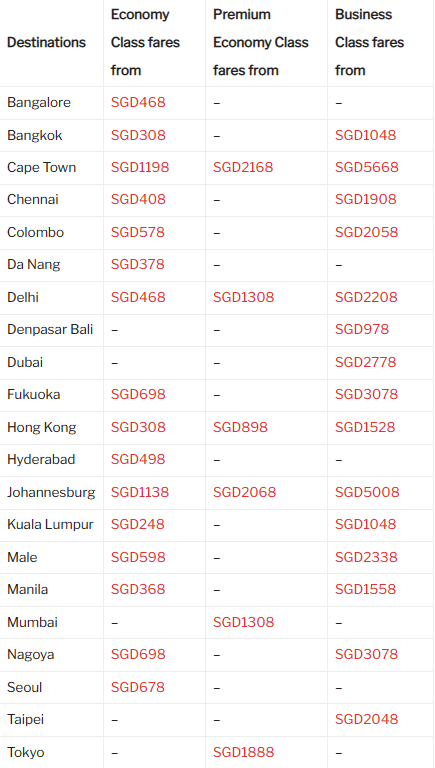Click Male Business Class fare SGD2338
Image resolution: width=435 pixels, height=768 pixels.
click(366, 557)
